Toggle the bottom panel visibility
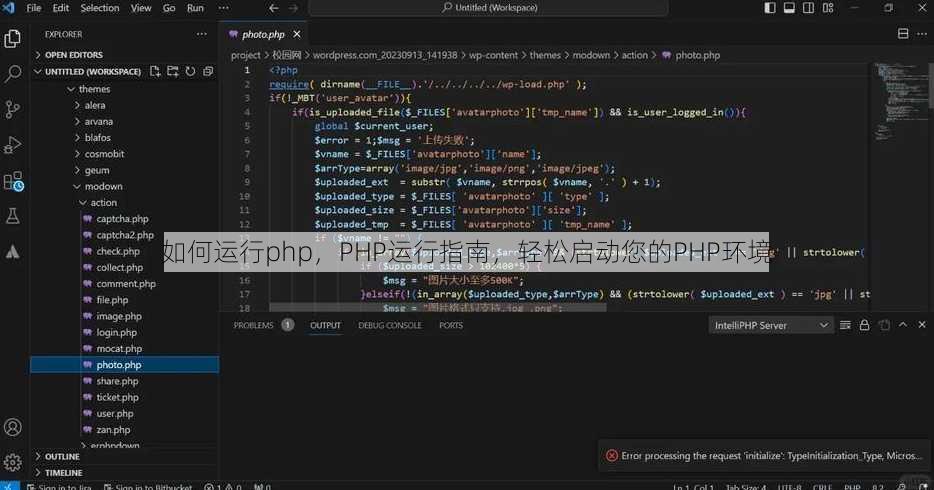Screen dimensions: 934x490 tap(789, 8)
